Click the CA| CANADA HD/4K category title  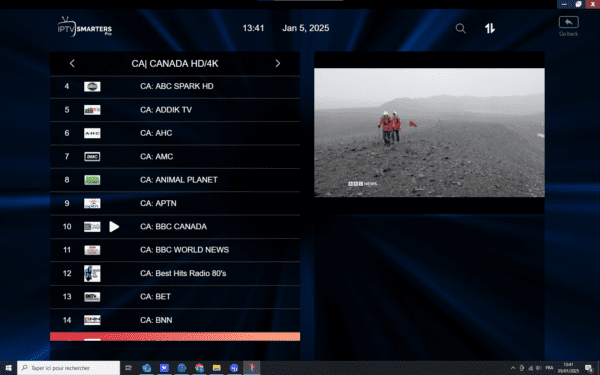click(175, 64)
